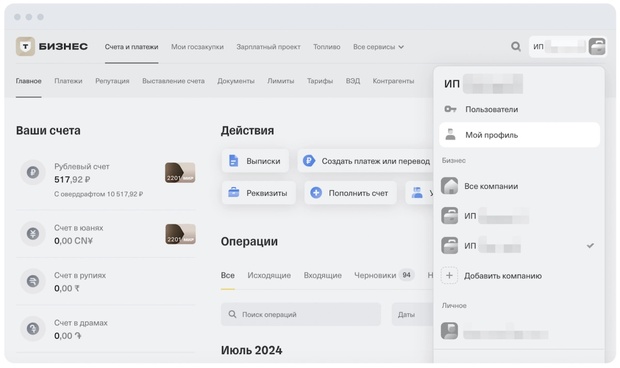Click the person icon next to Мой профиль

pyautogui.click(x=450, y=135)
